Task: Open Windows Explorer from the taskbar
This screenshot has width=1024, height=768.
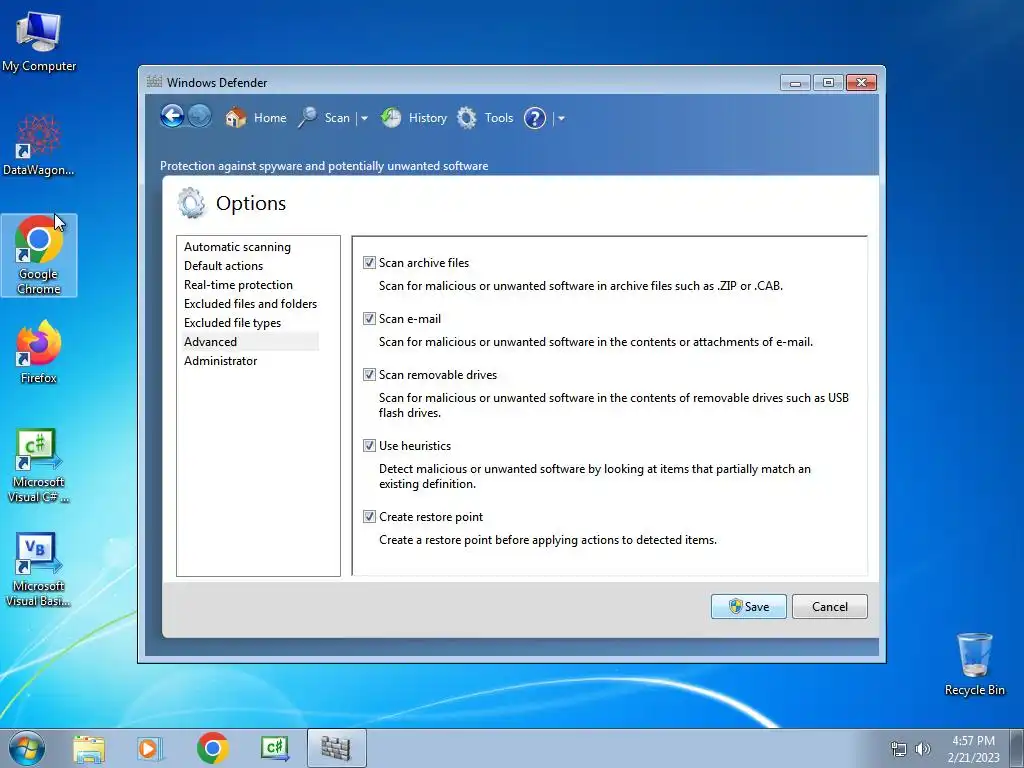Action: click(x=89, y=749)
